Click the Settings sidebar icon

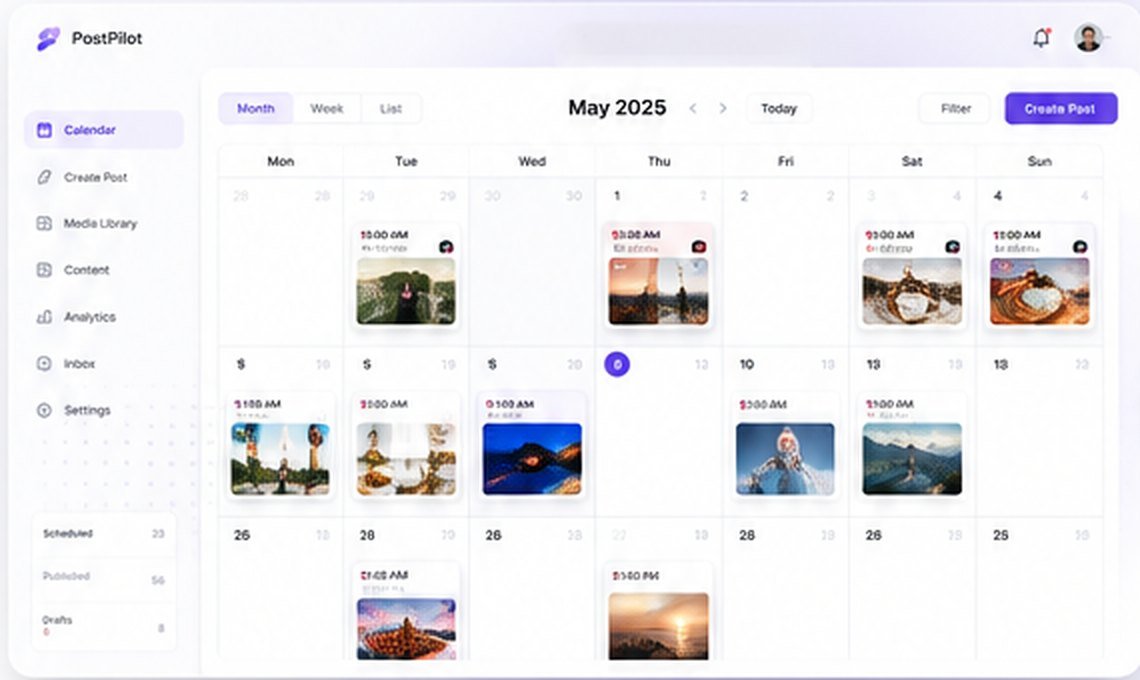(44, 410)
